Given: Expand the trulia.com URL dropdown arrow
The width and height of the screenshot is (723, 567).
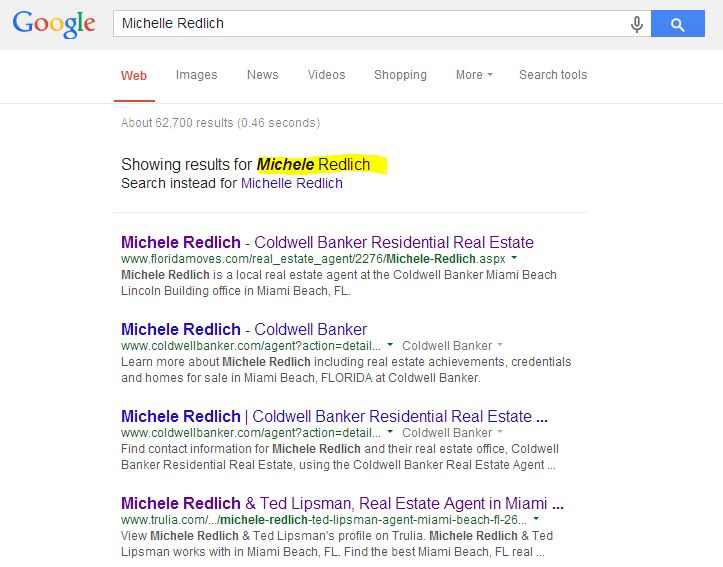Looking at the screenshot, I should coord(537,520).
